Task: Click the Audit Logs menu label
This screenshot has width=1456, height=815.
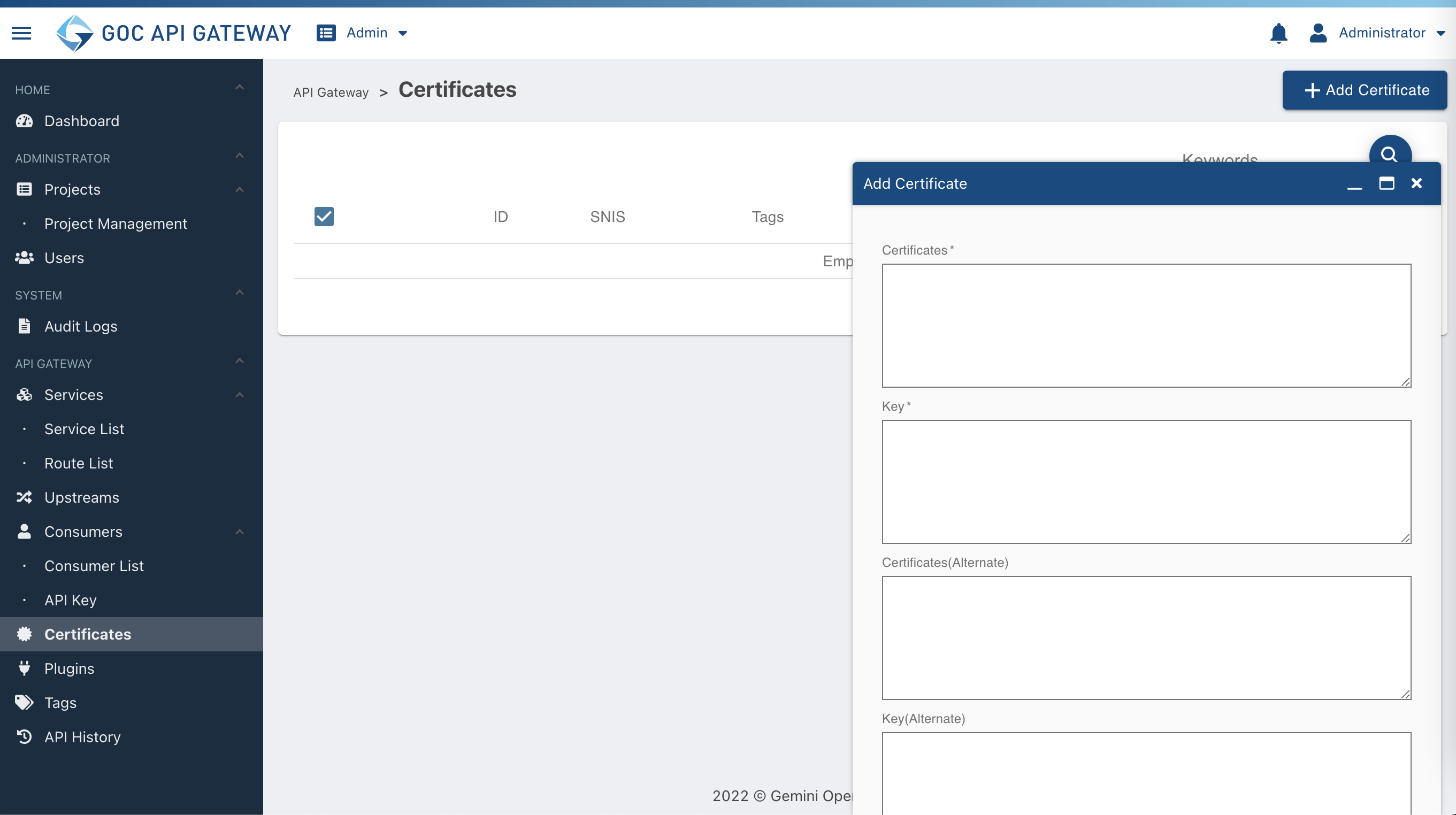Action: (x=81, y=327)
